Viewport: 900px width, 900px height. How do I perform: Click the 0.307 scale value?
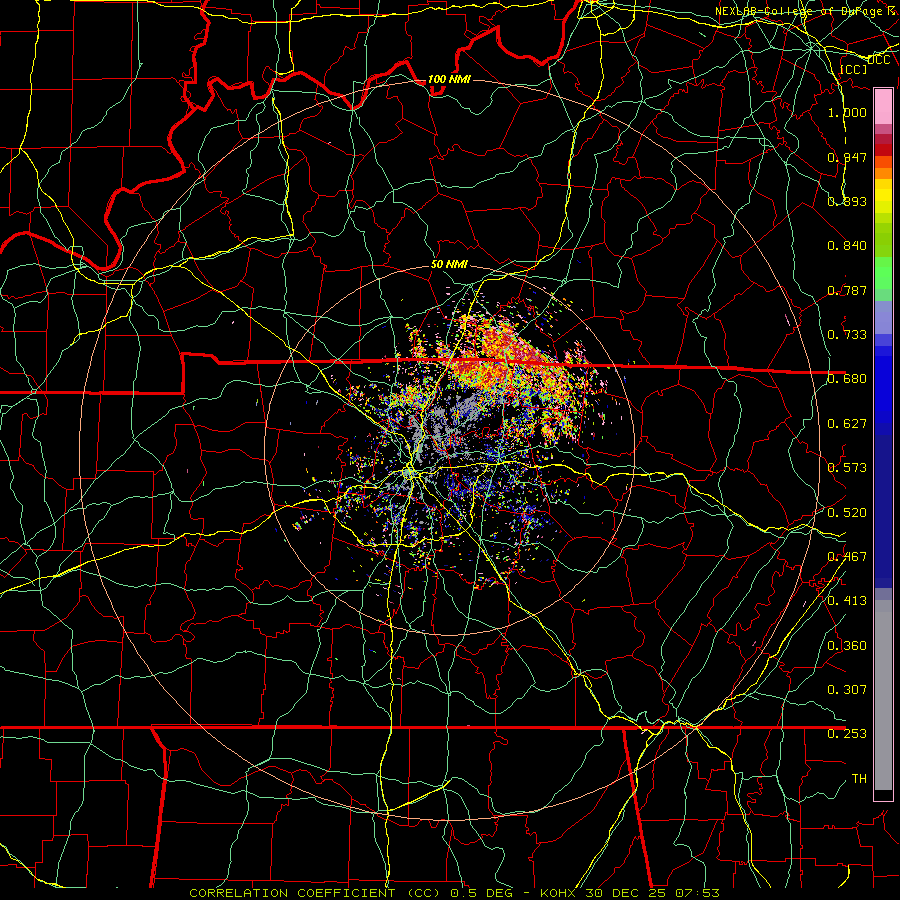847,690
